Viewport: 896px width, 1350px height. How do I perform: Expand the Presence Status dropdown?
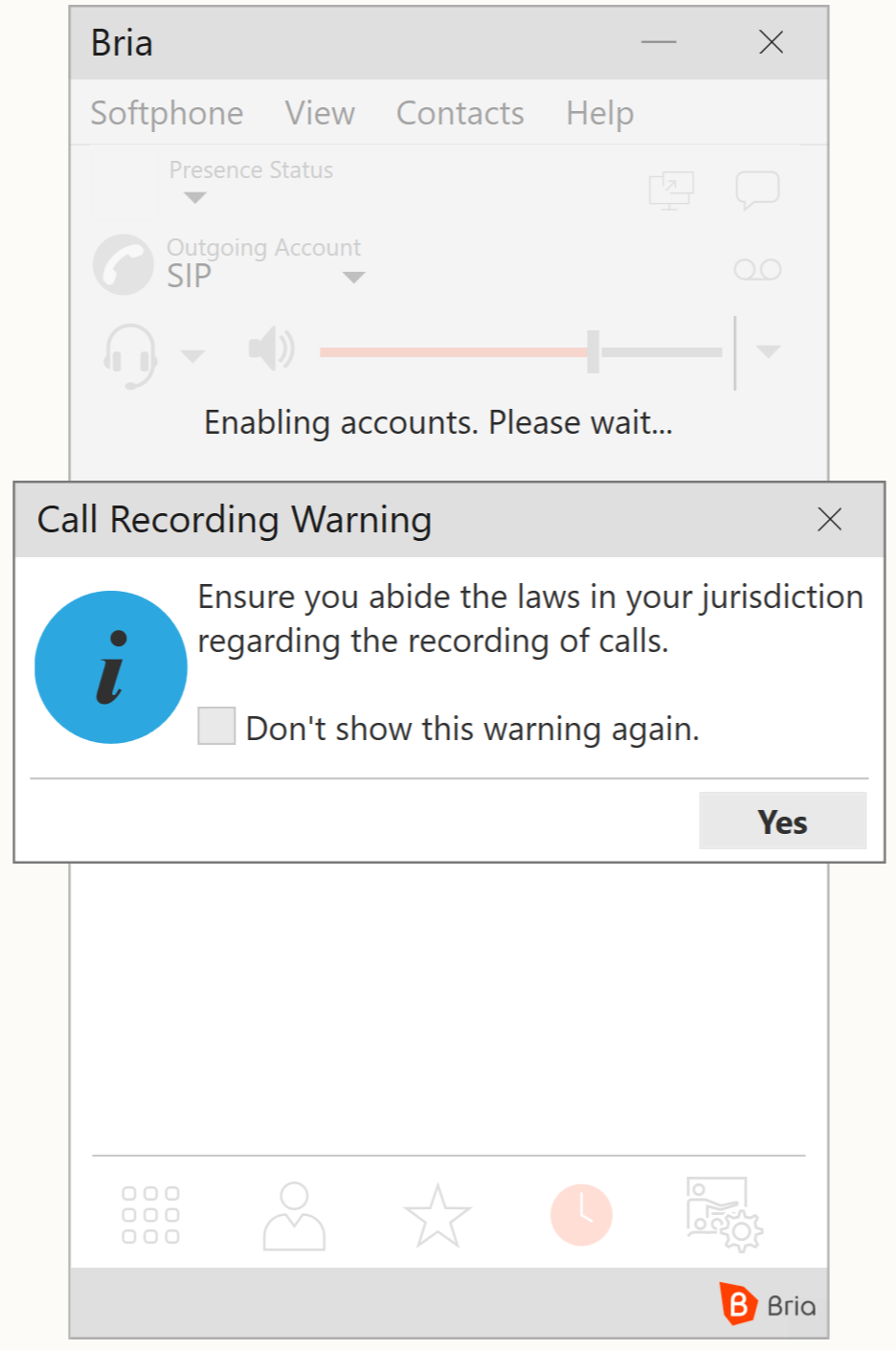[195, 198]
